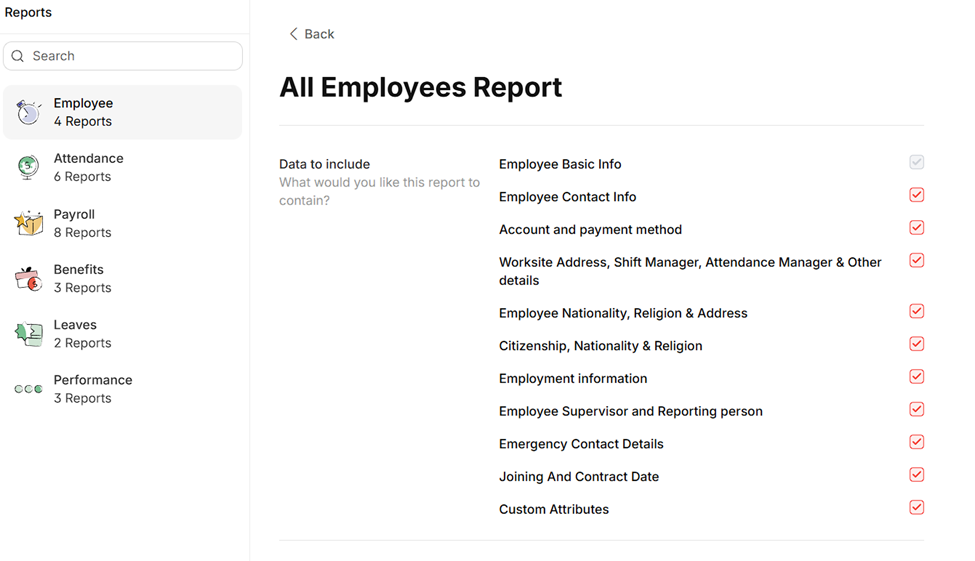Open the Performance 3 Reports category

122,389
